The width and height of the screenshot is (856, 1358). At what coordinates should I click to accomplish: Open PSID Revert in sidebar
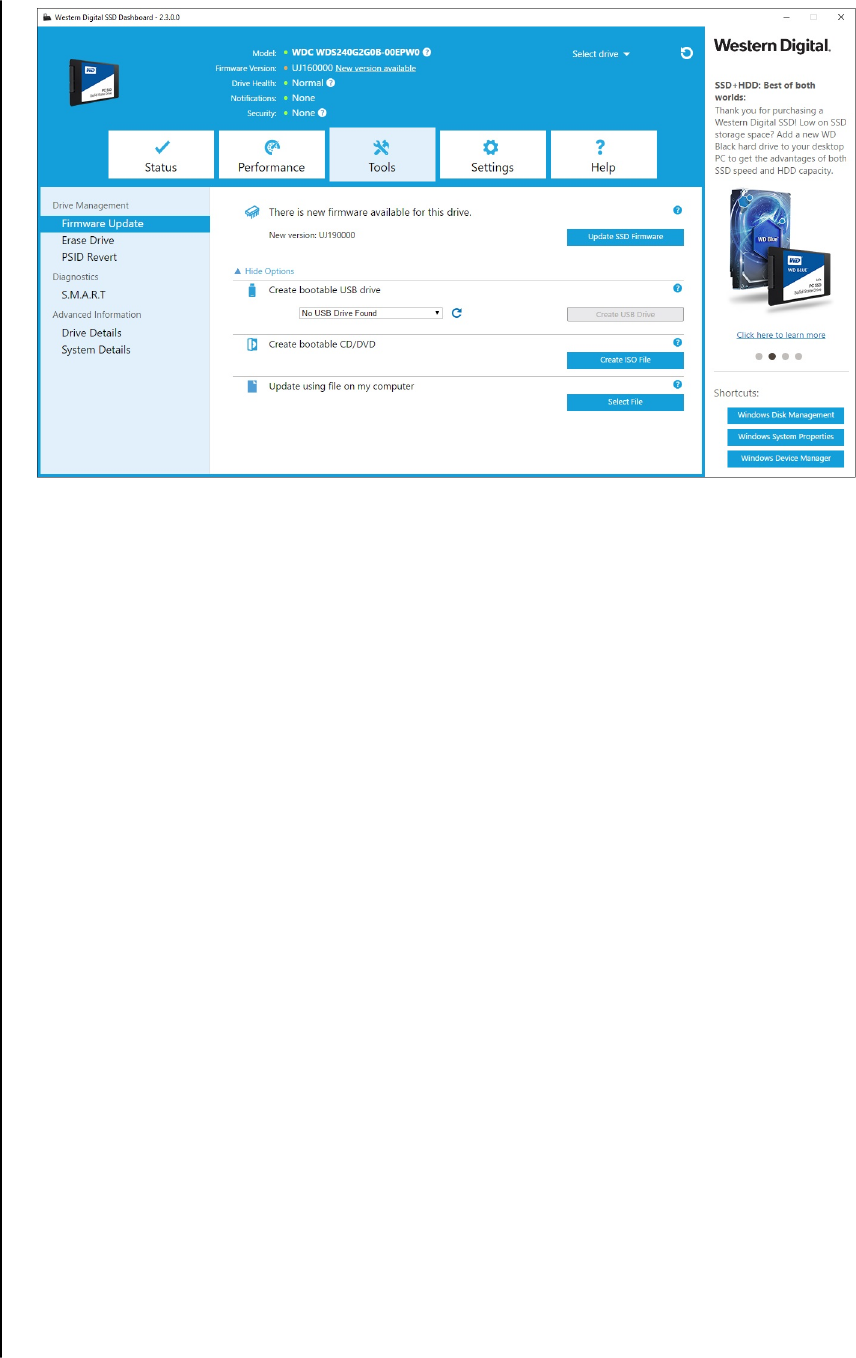tap(89, 257)
